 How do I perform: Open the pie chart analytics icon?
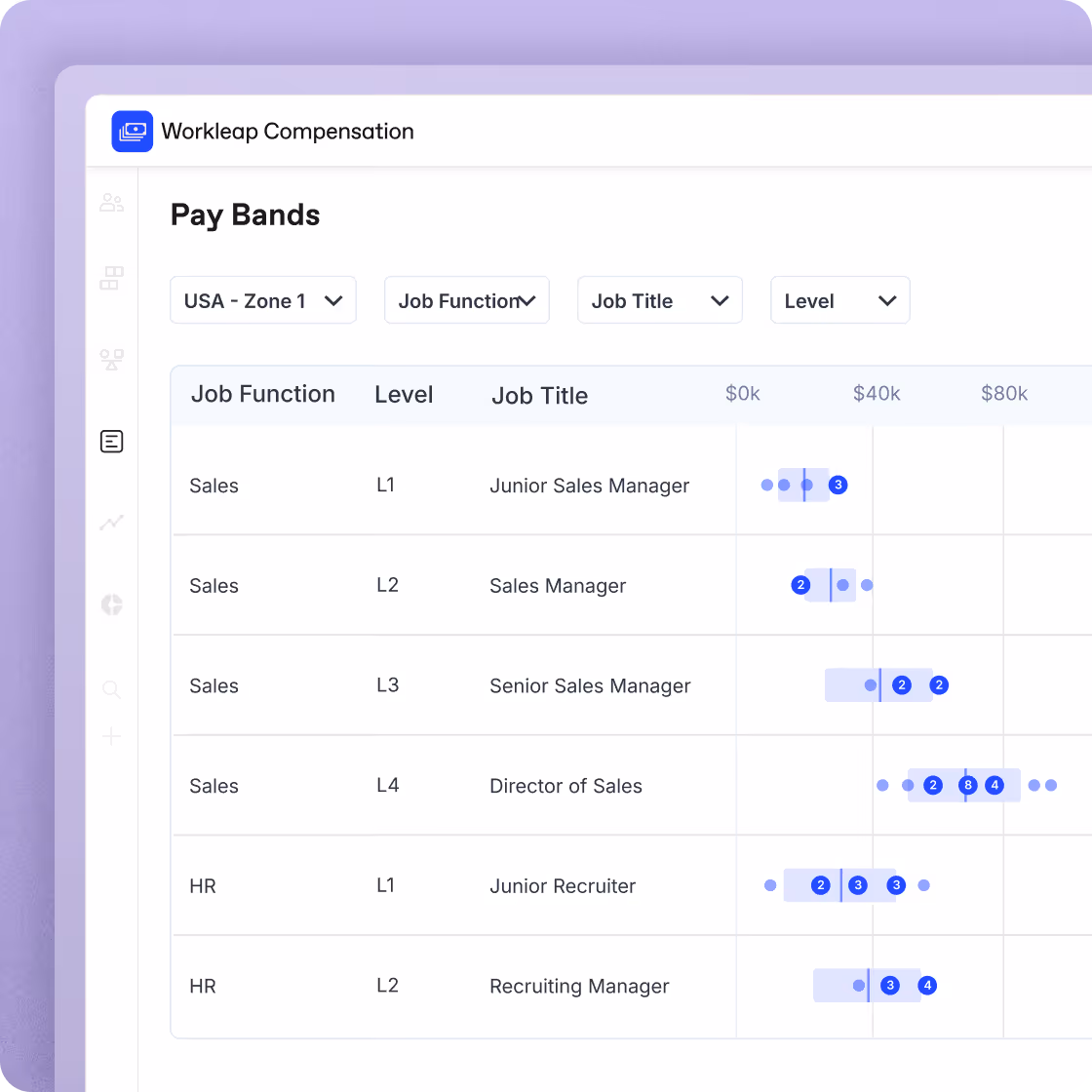111,604
